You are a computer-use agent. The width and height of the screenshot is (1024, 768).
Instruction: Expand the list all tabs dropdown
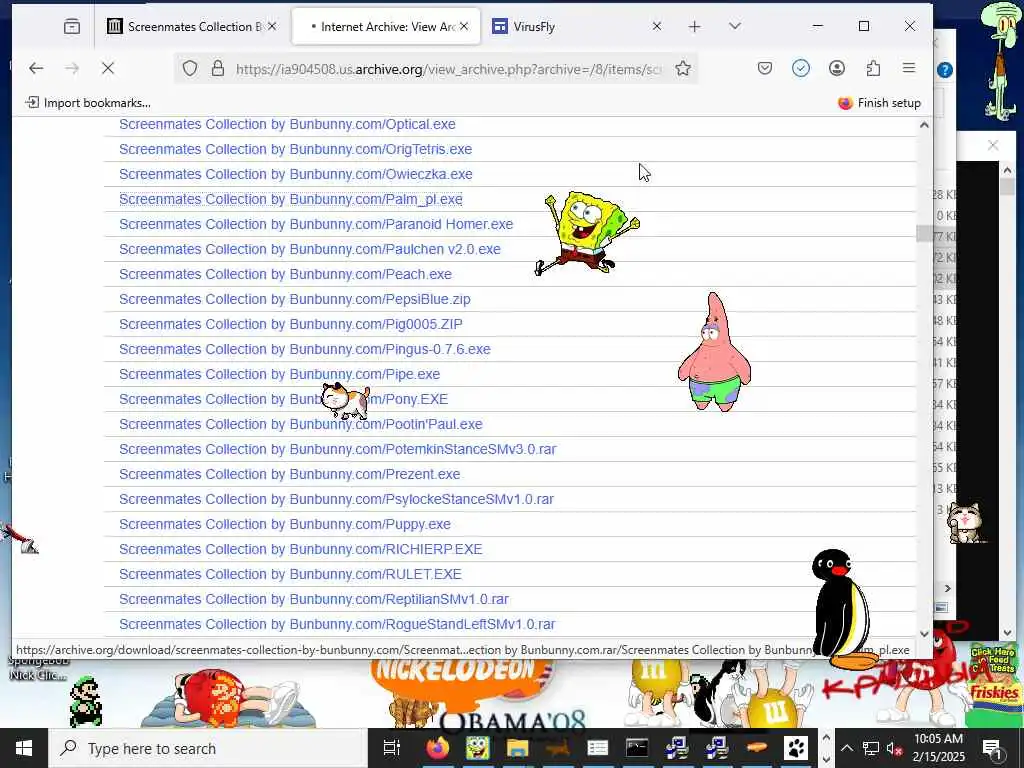[735, 26]
